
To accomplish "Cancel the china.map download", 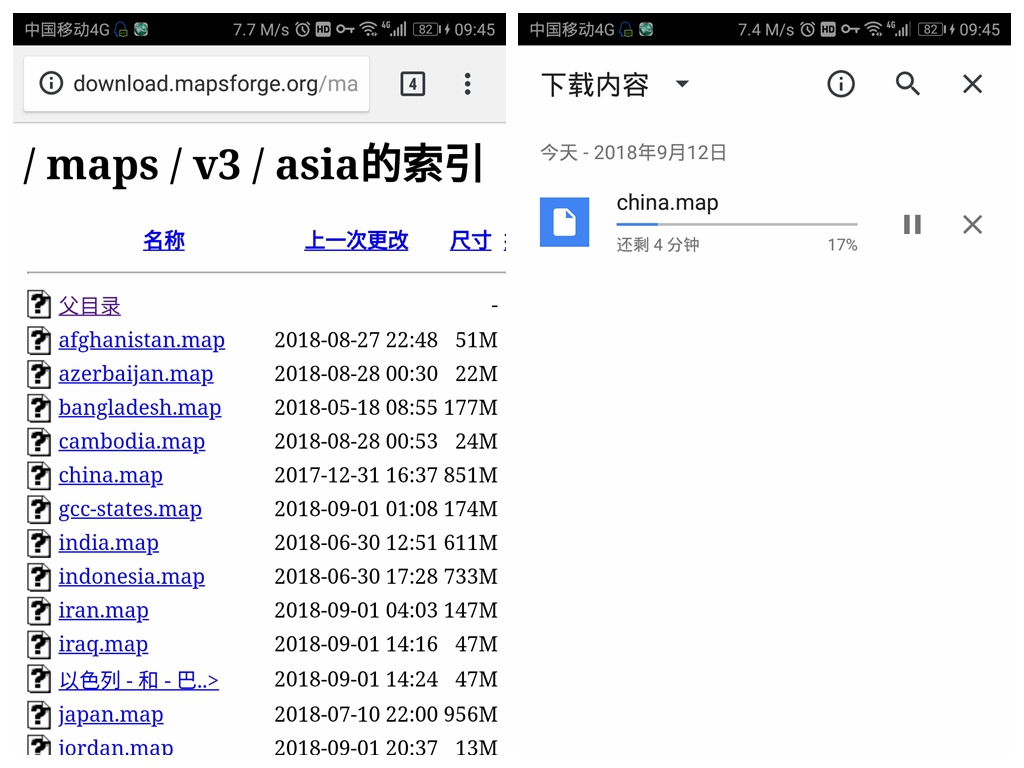I will click(972, 224).
